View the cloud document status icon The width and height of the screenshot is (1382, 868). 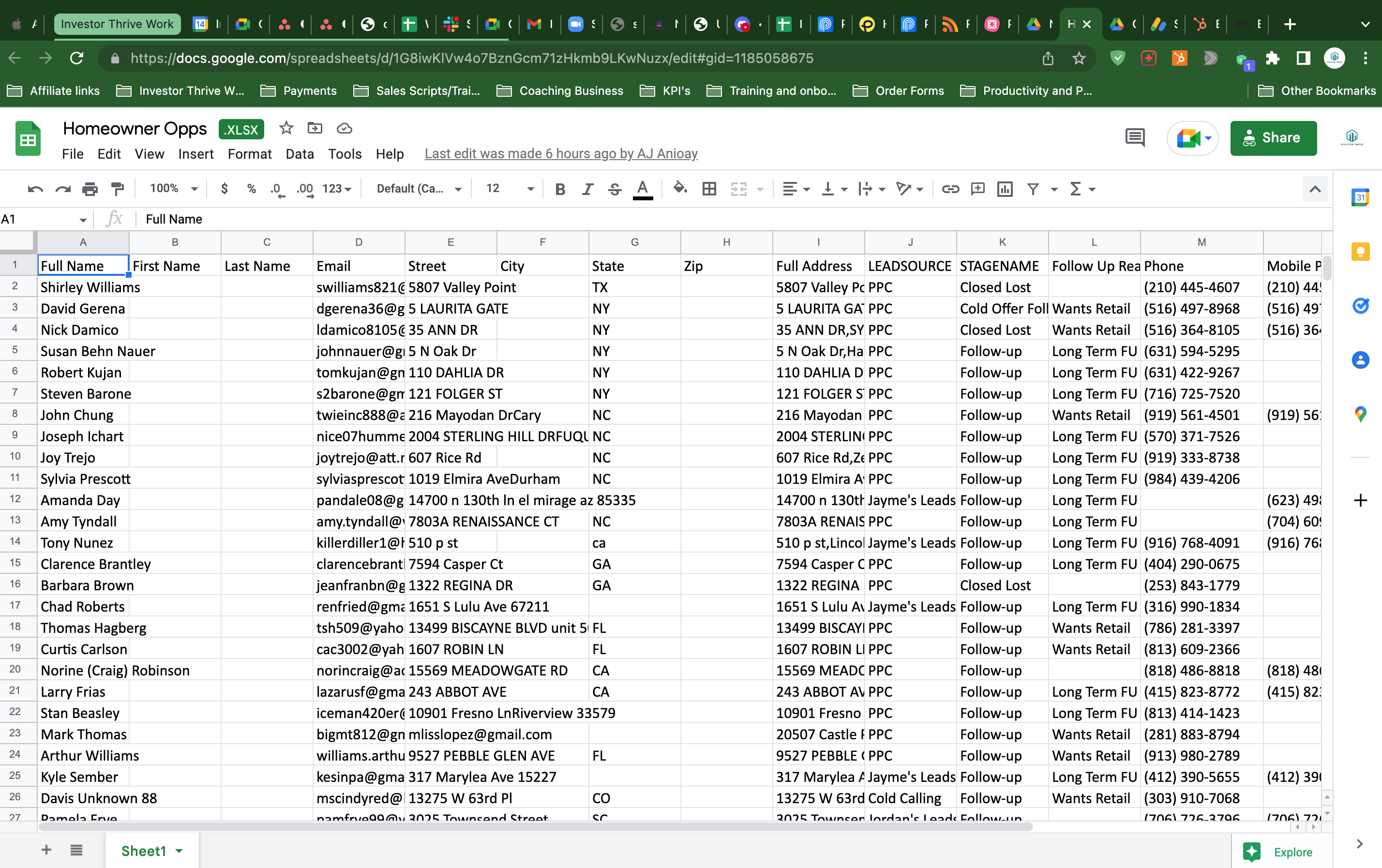pyautogui.click(x=345, y=128)
